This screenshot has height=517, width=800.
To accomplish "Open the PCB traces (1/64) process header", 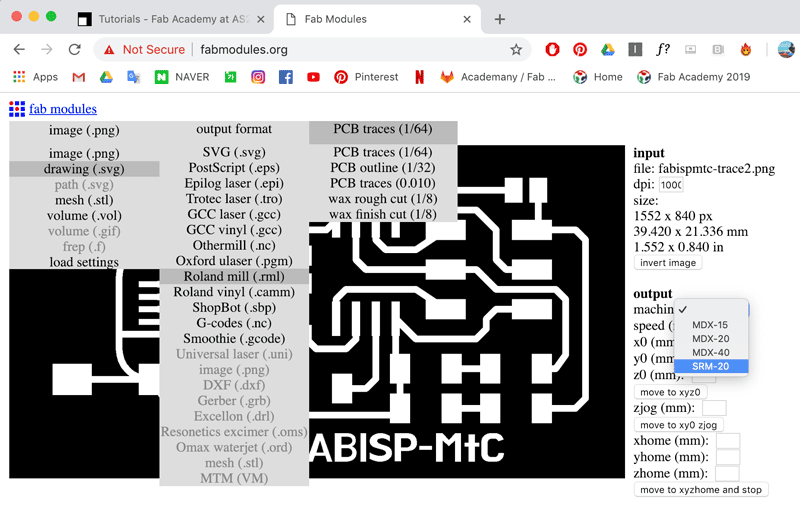I will click(x=383, y=129).
